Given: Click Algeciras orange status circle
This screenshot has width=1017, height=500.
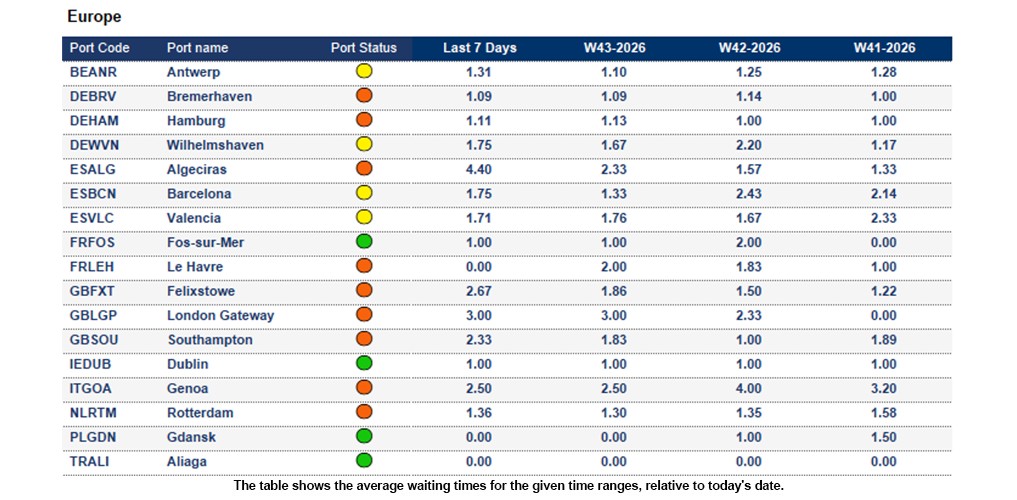Looking at the screenshot, I should [364, 169].
